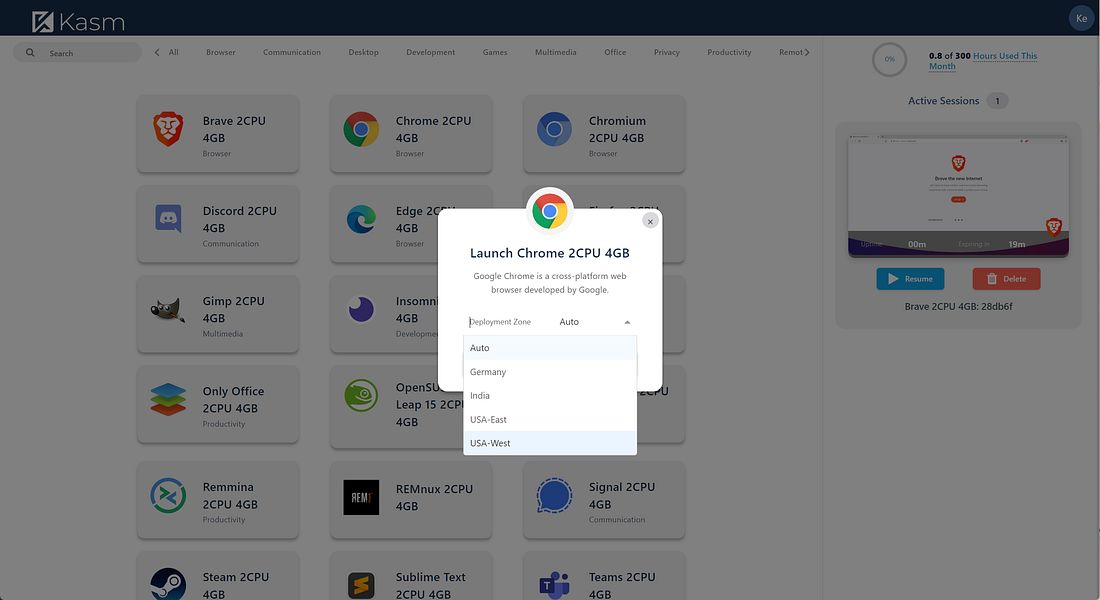Open the Edge browser workspace icon
This screenshot has height=600, width=1100.
(360, 219)
